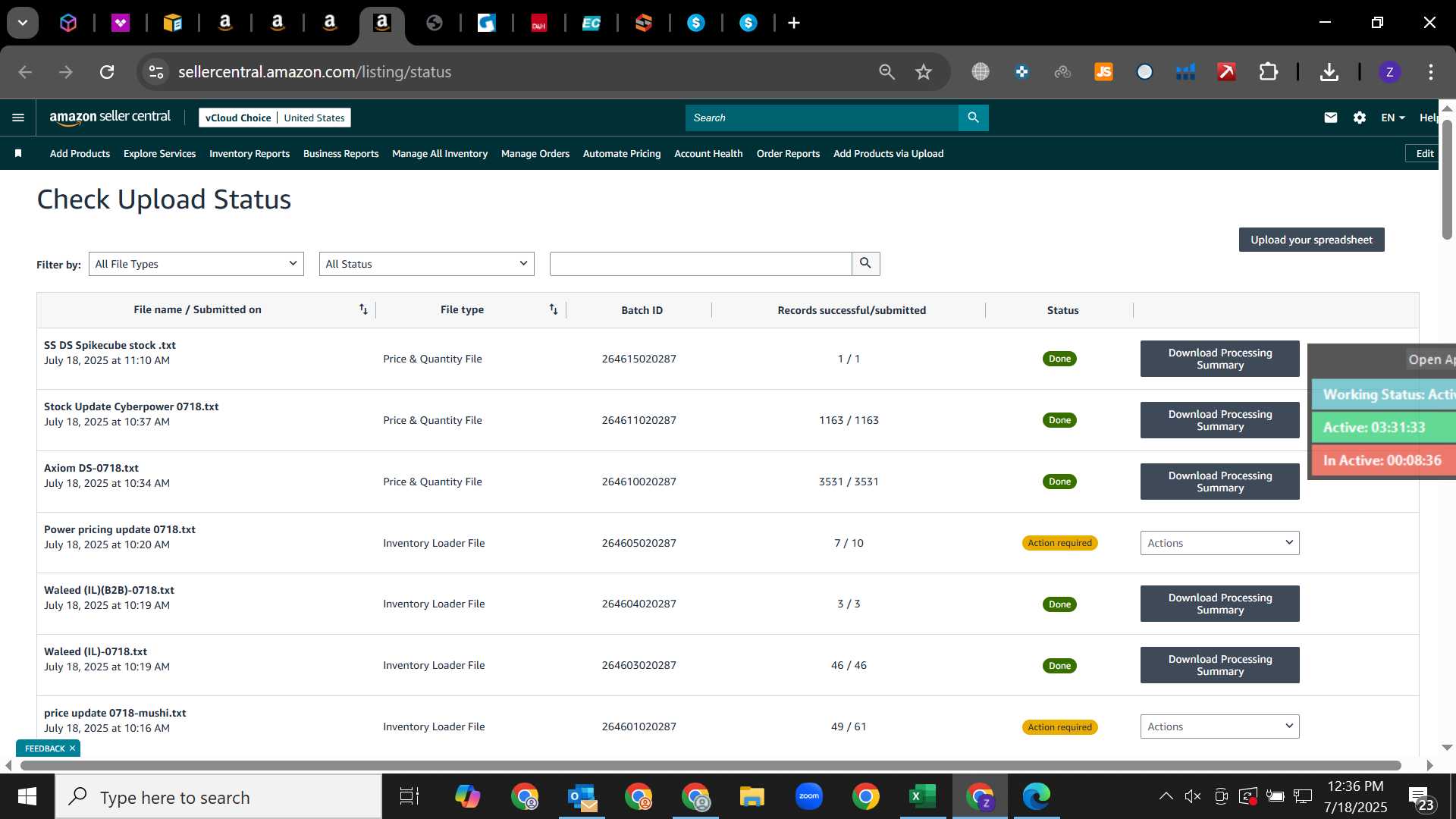The width and height of the screenshot is (1456, 819).
Task: Show hidden system tray icons
Action: (1166, 796)
